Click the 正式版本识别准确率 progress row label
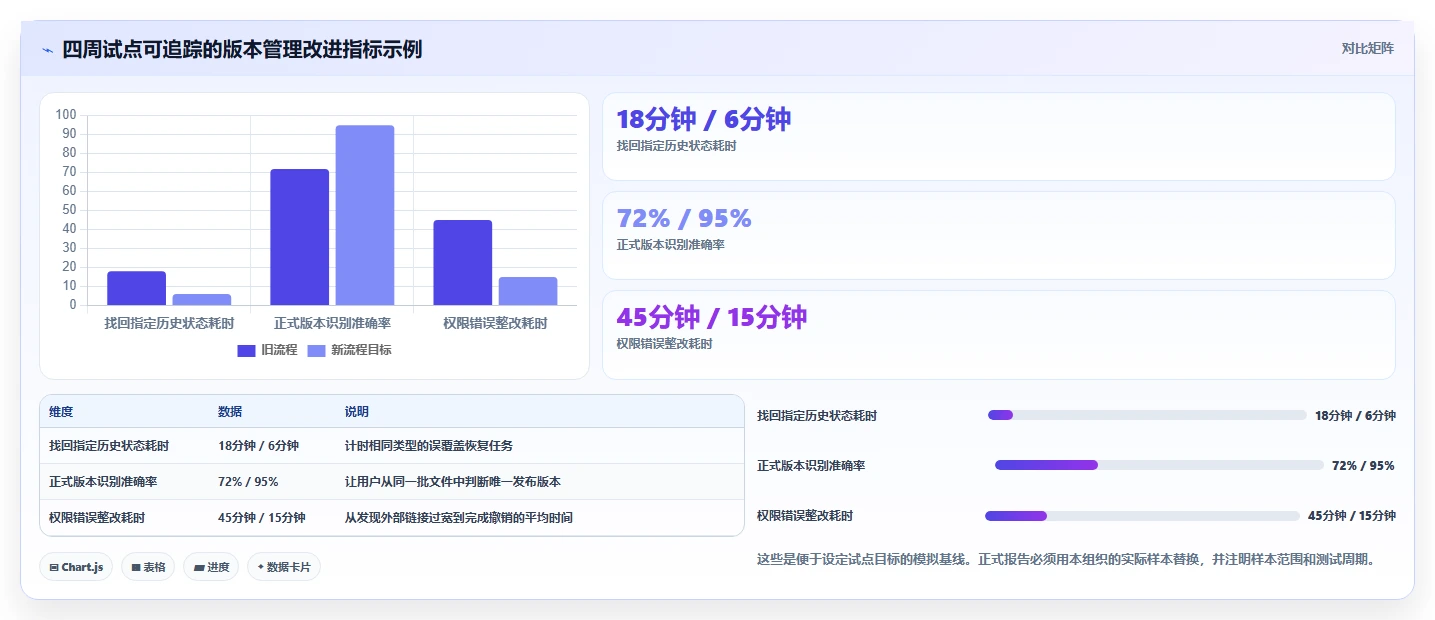The width and height of the screenshot is (1435, 620). 811,465
